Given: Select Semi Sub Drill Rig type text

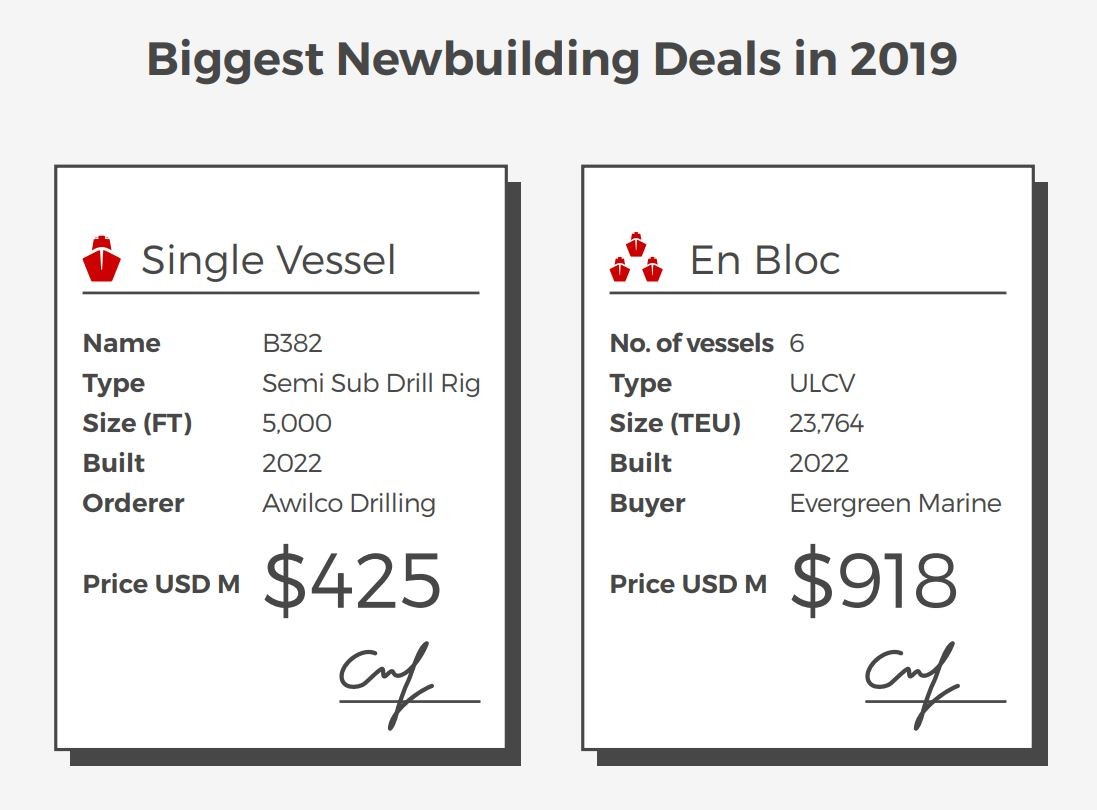Looking at the screenshot, I should point(371,383).
